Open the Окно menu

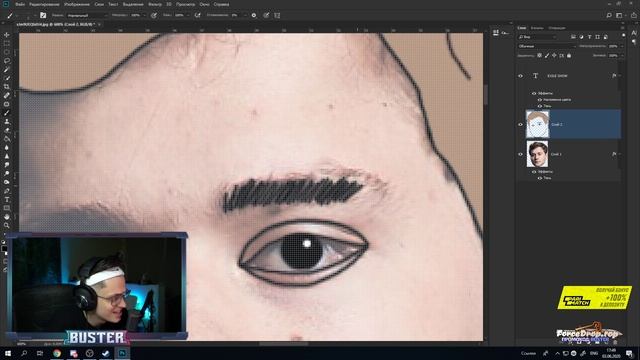click(x=204, y=4)
